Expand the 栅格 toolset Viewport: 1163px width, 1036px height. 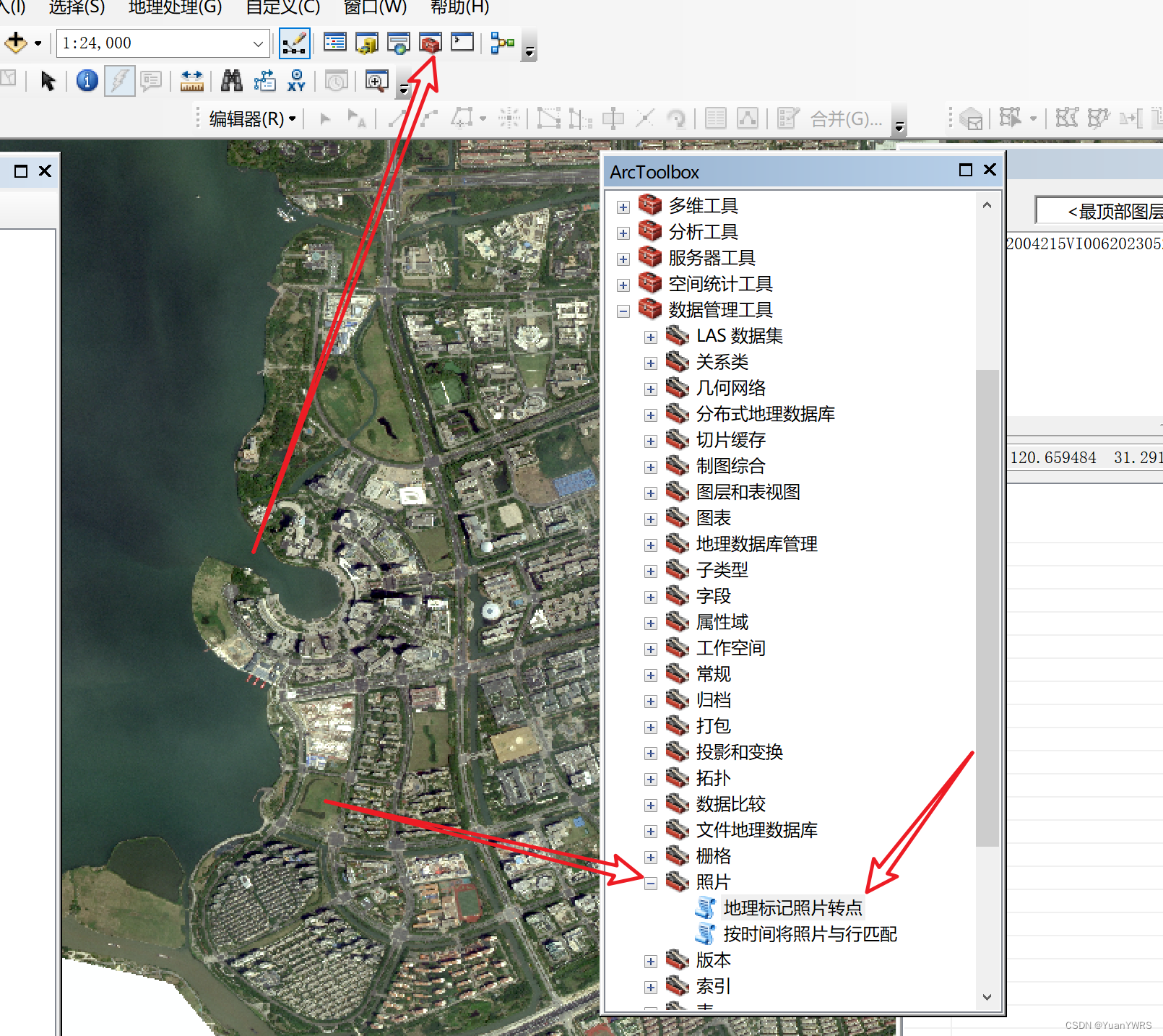pos(651,858)
